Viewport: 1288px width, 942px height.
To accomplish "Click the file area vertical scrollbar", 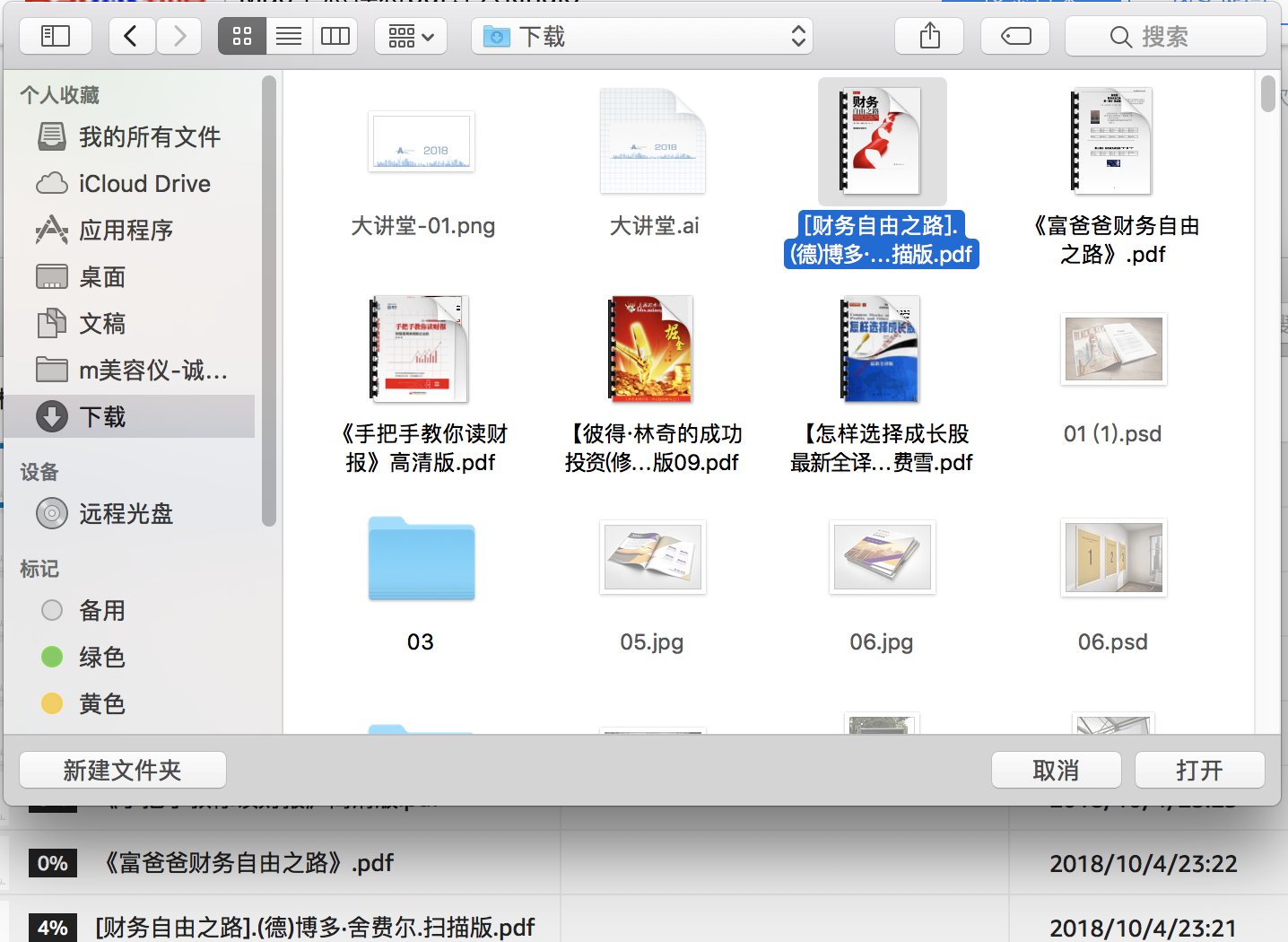I will coord(1267,94).
